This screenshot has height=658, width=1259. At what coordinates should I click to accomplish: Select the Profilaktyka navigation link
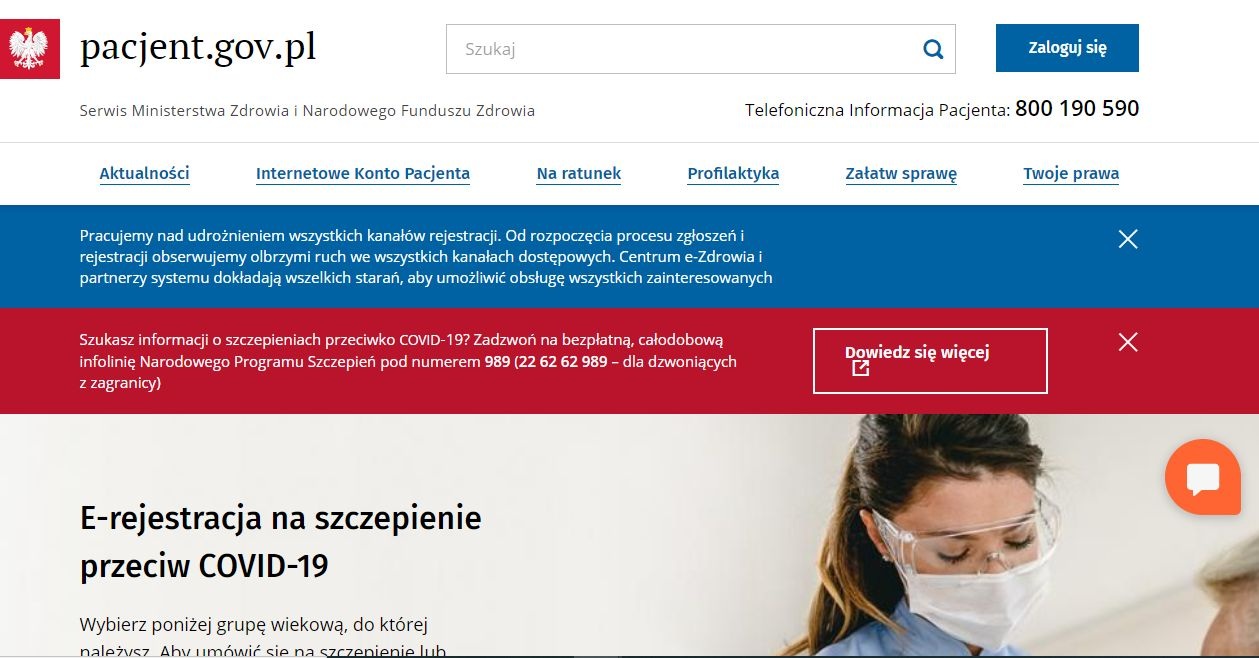tap(733, 174)
